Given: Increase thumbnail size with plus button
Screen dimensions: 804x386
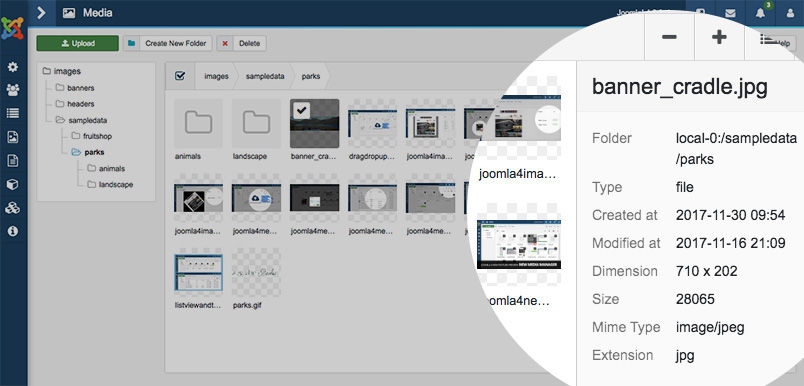Looking at the screenshot, I should click(x=719, y=37).
